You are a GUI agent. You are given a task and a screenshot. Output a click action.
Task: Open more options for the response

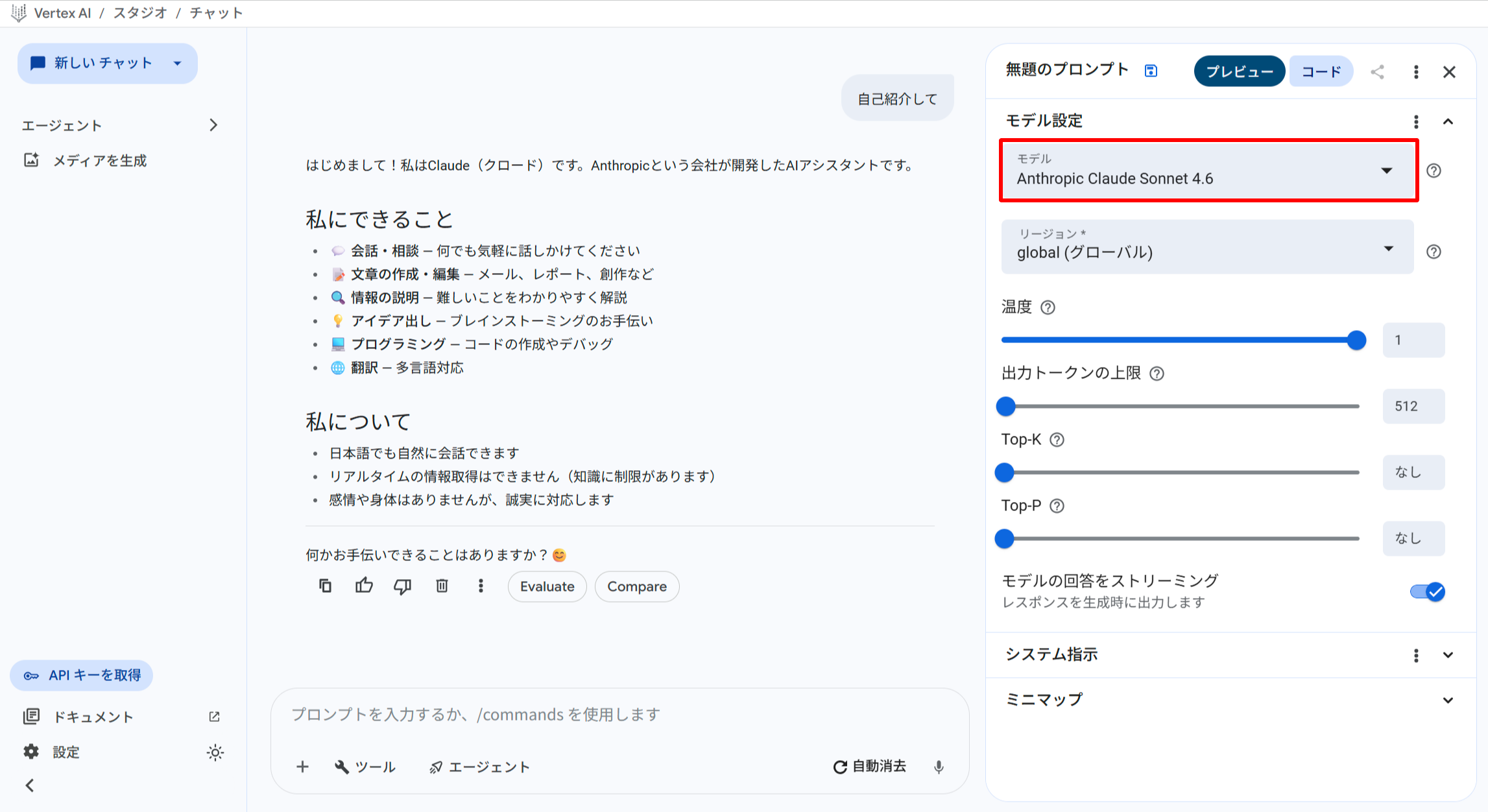pos(481,586)
